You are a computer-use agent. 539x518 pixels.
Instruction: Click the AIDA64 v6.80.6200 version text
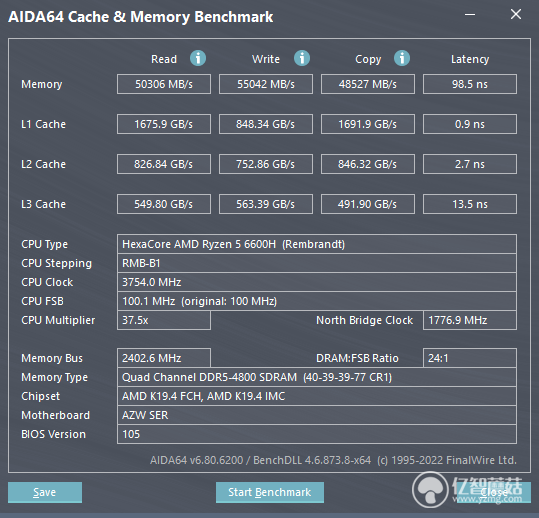point(333,460)
